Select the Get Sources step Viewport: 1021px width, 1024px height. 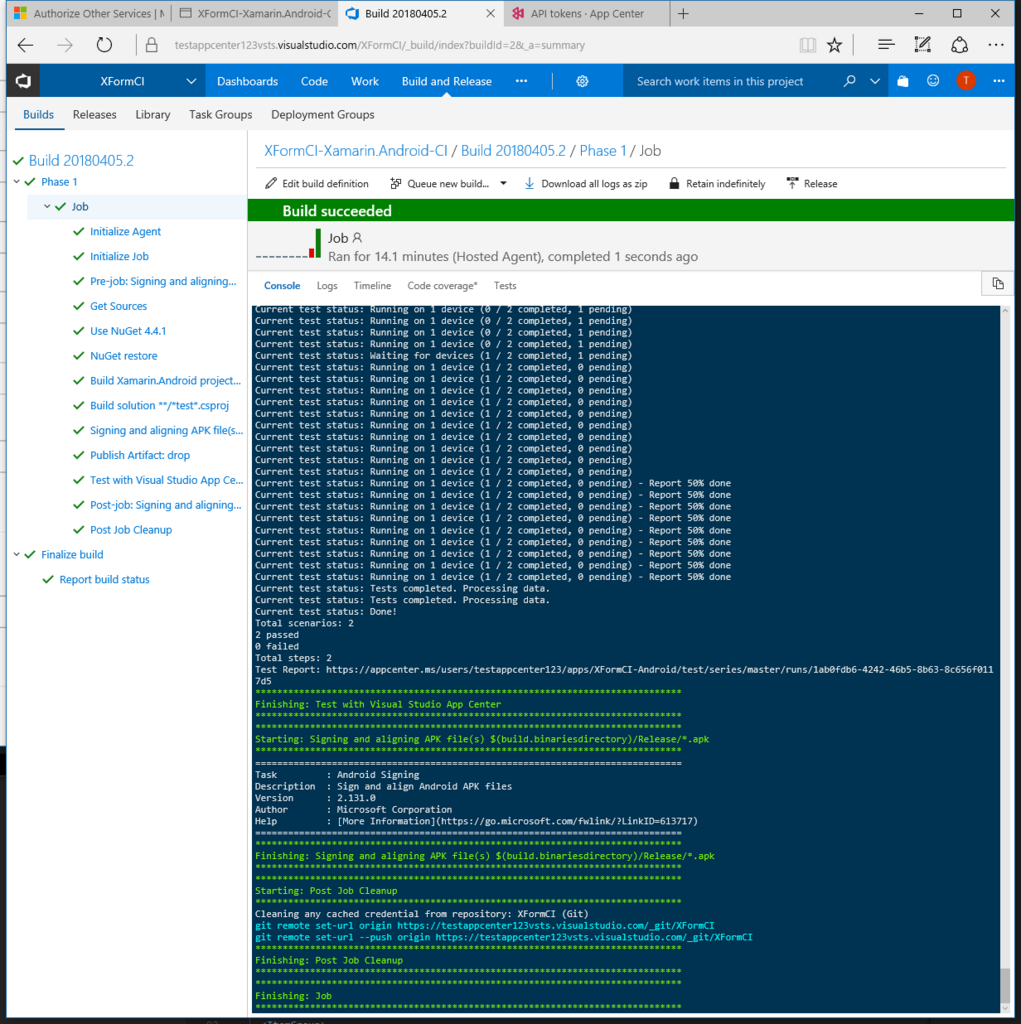[118, 306]
